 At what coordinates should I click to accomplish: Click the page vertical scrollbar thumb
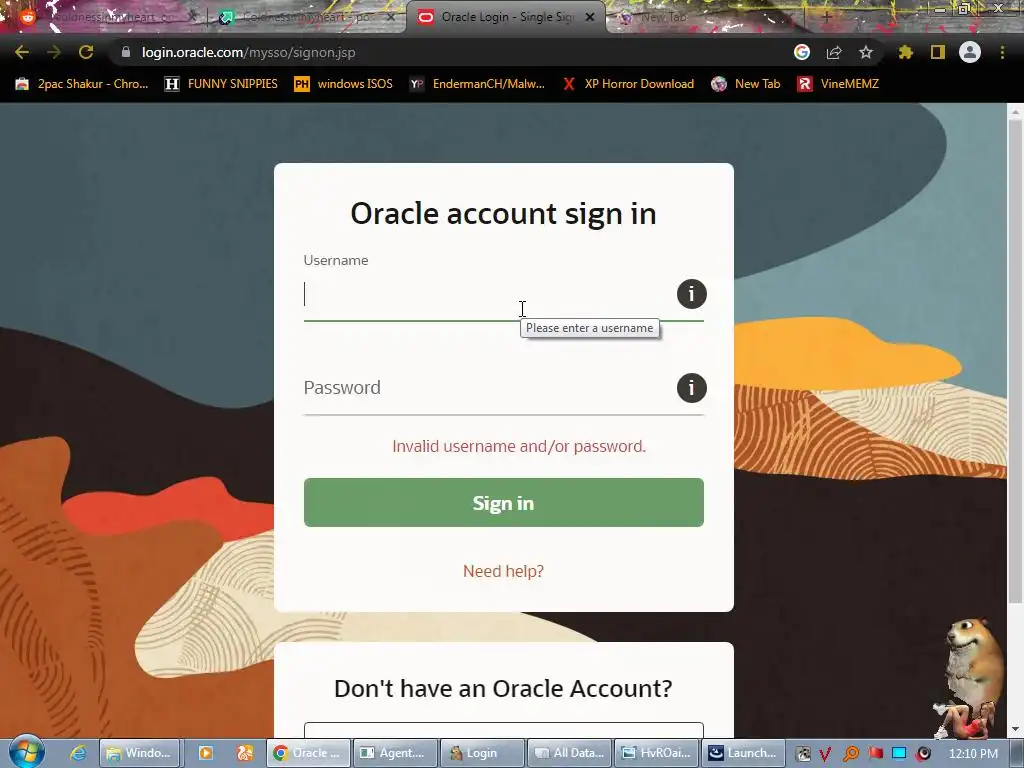click(1016, 362)
